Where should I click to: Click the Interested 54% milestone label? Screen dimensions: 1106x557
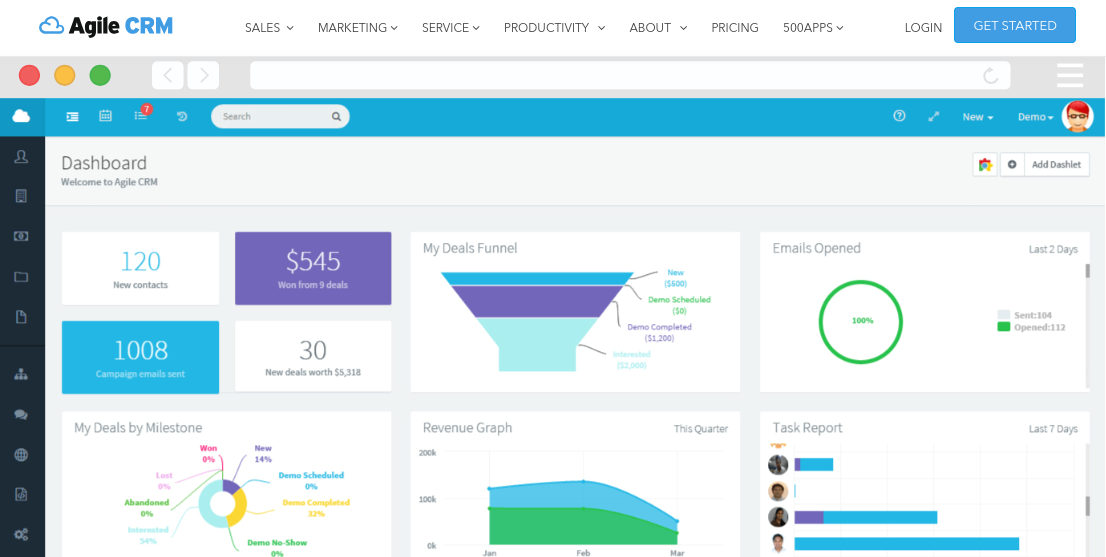coord(148,535)
